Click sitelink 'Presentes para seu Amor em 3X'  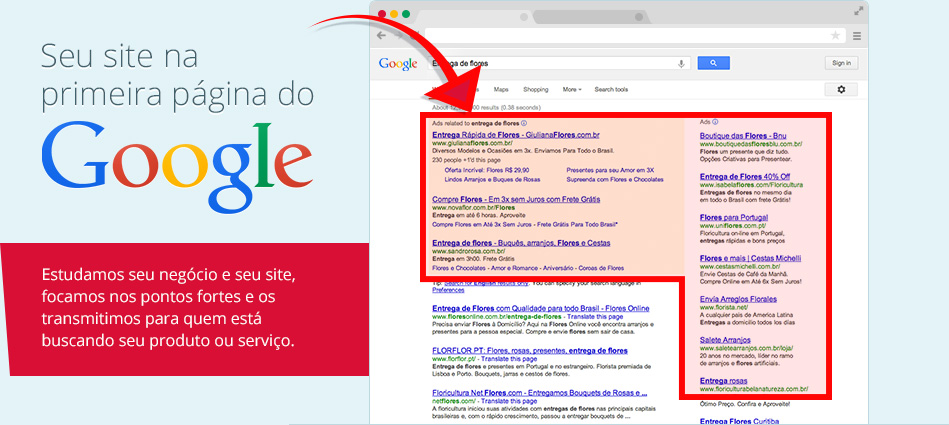click(x=610, y=171)
